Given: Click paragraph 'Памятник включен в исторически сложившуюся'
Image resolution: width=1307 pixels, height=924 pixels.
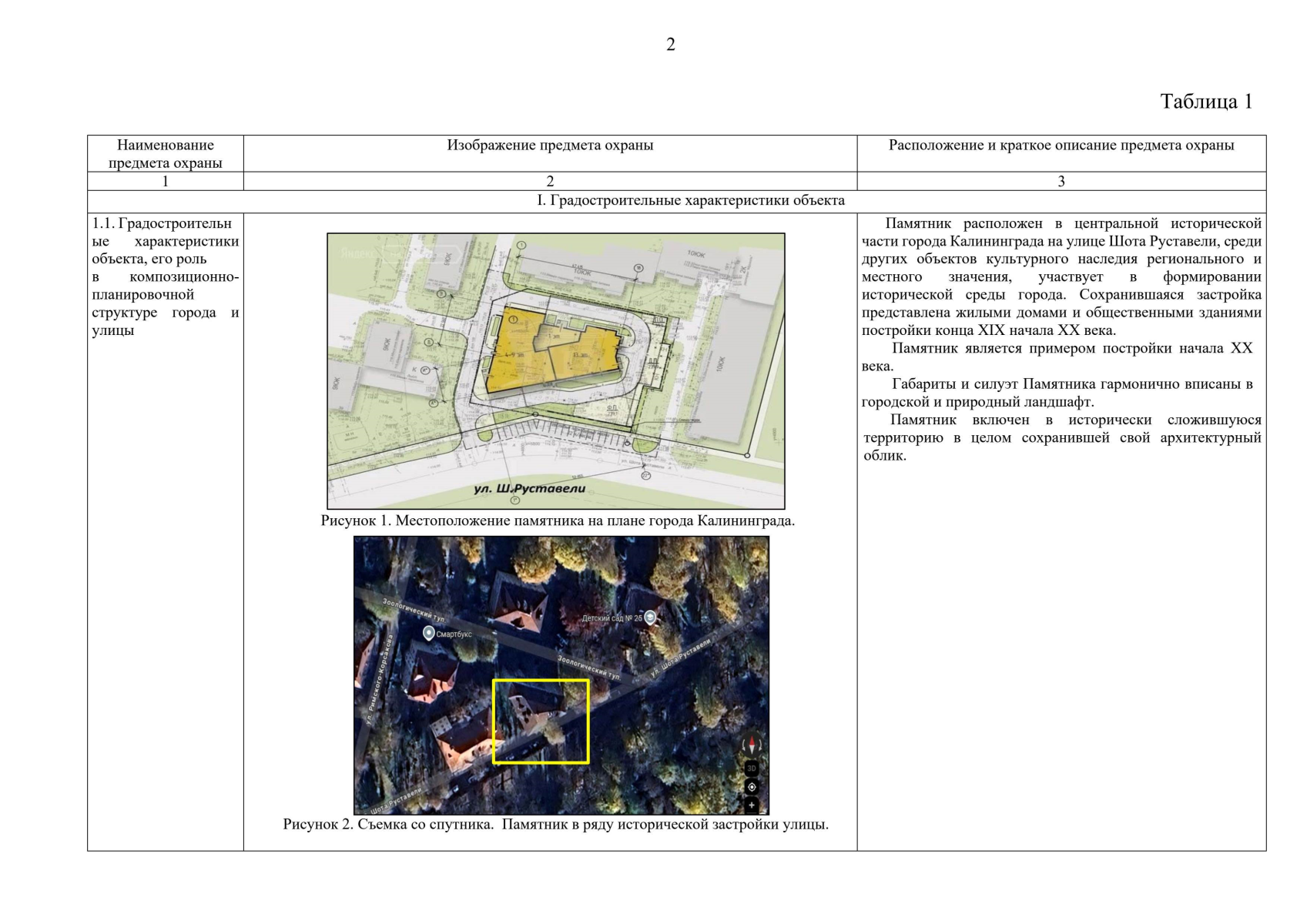Looking at the screenshot, I should click(1061, 437).
